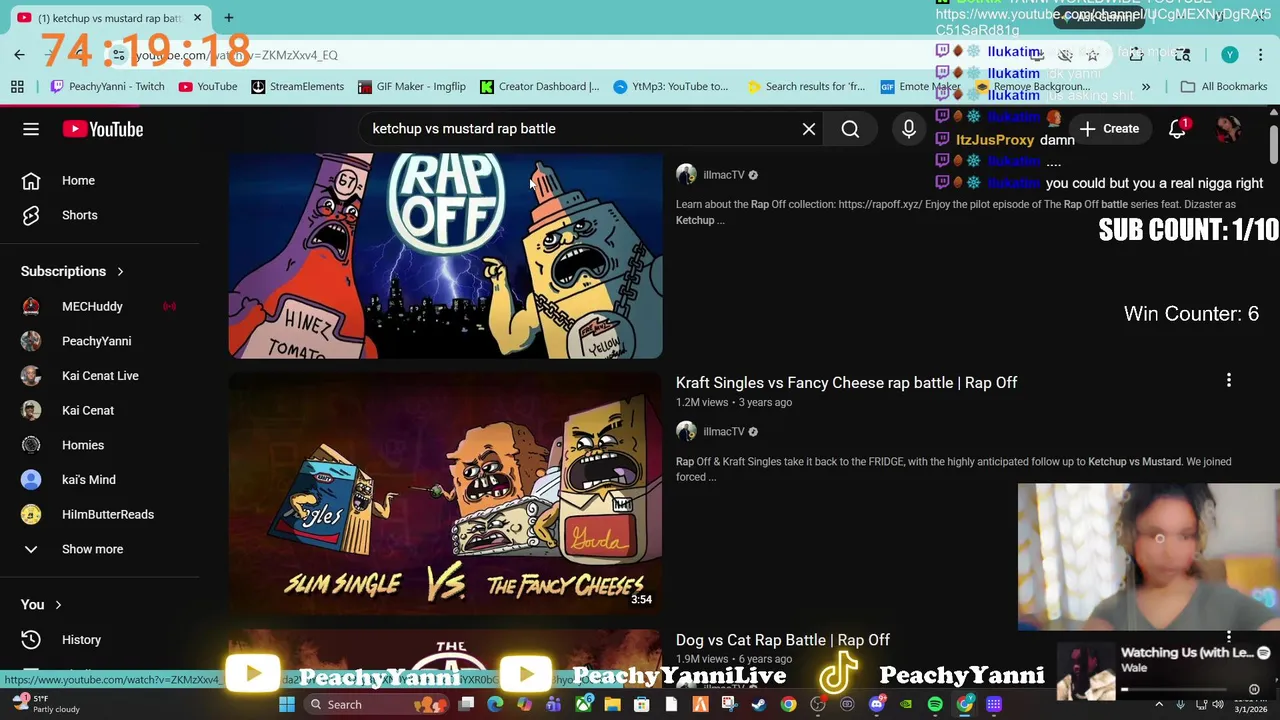The height and width of the screenshot is (720, 1280).
Task: Show hidden bookmarks with the chevron
Action: tap(1146, 87)
